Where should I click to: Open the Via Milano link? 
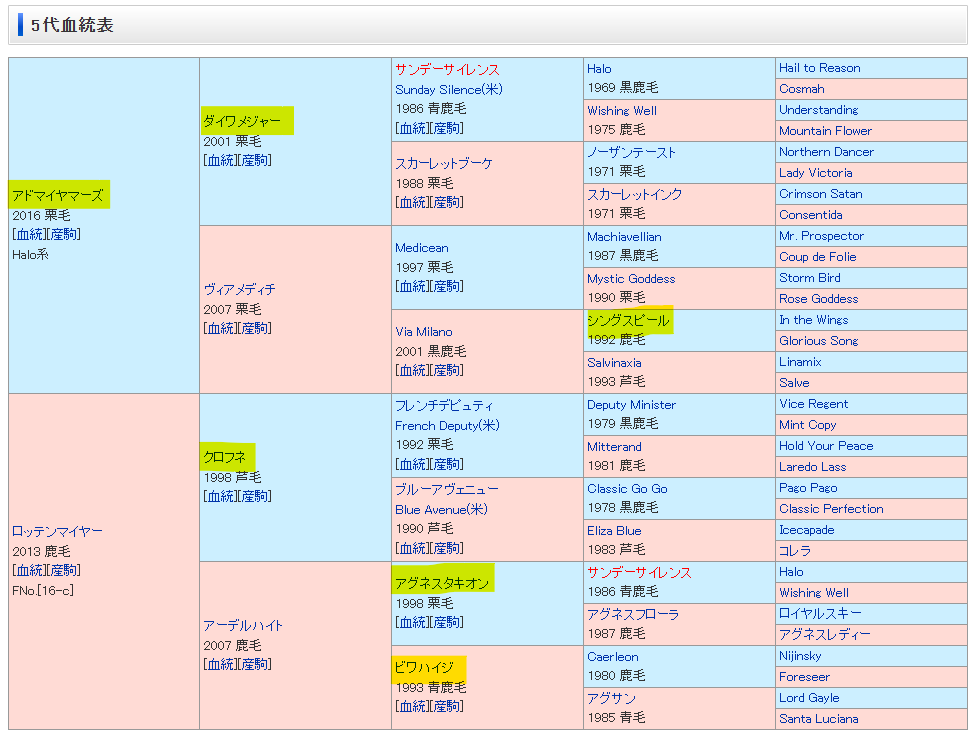(x=423, y=331)
